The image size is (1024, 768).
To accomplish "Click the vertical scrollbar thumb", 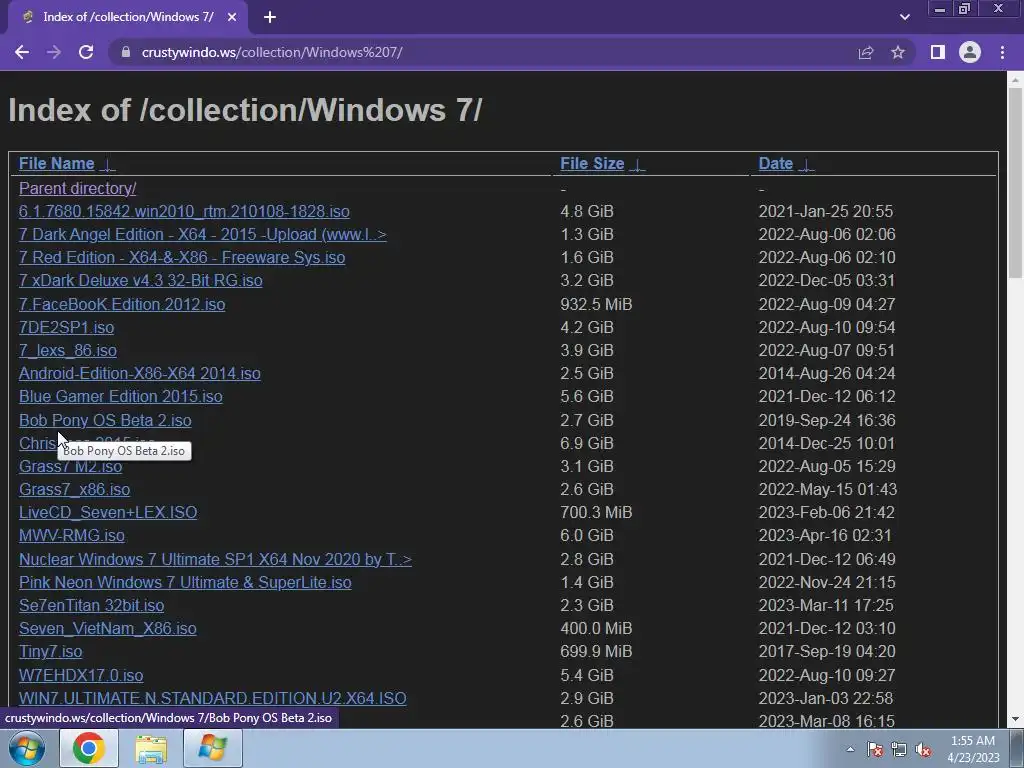I will tap(1015, 183).
